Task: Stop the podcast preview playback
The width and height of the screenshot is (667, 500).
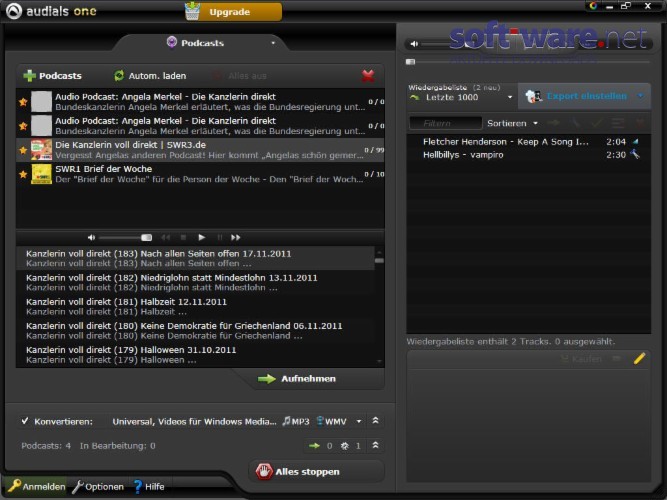Action: pos(183,237)
